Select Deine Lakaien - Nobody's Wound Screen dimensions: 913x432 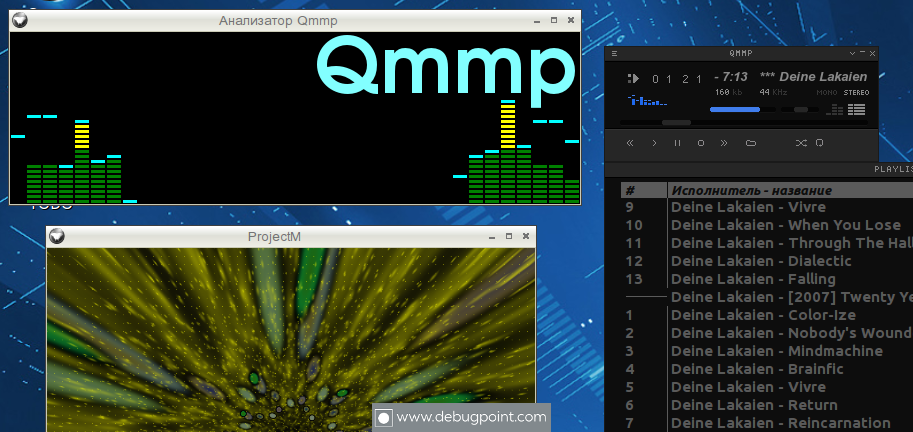coord(767,333)
